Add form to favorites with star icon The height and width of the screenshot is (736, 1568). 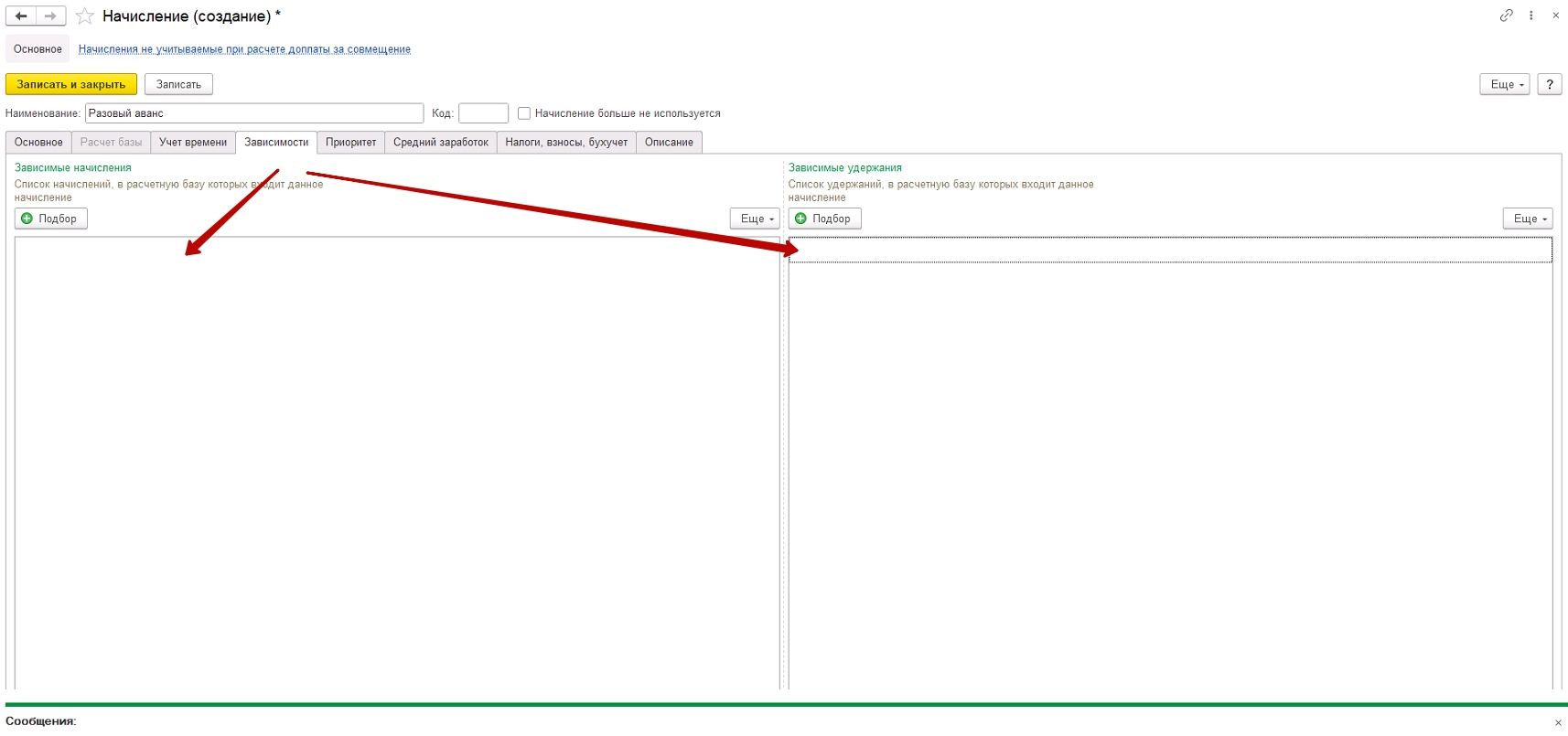point(85,16)
